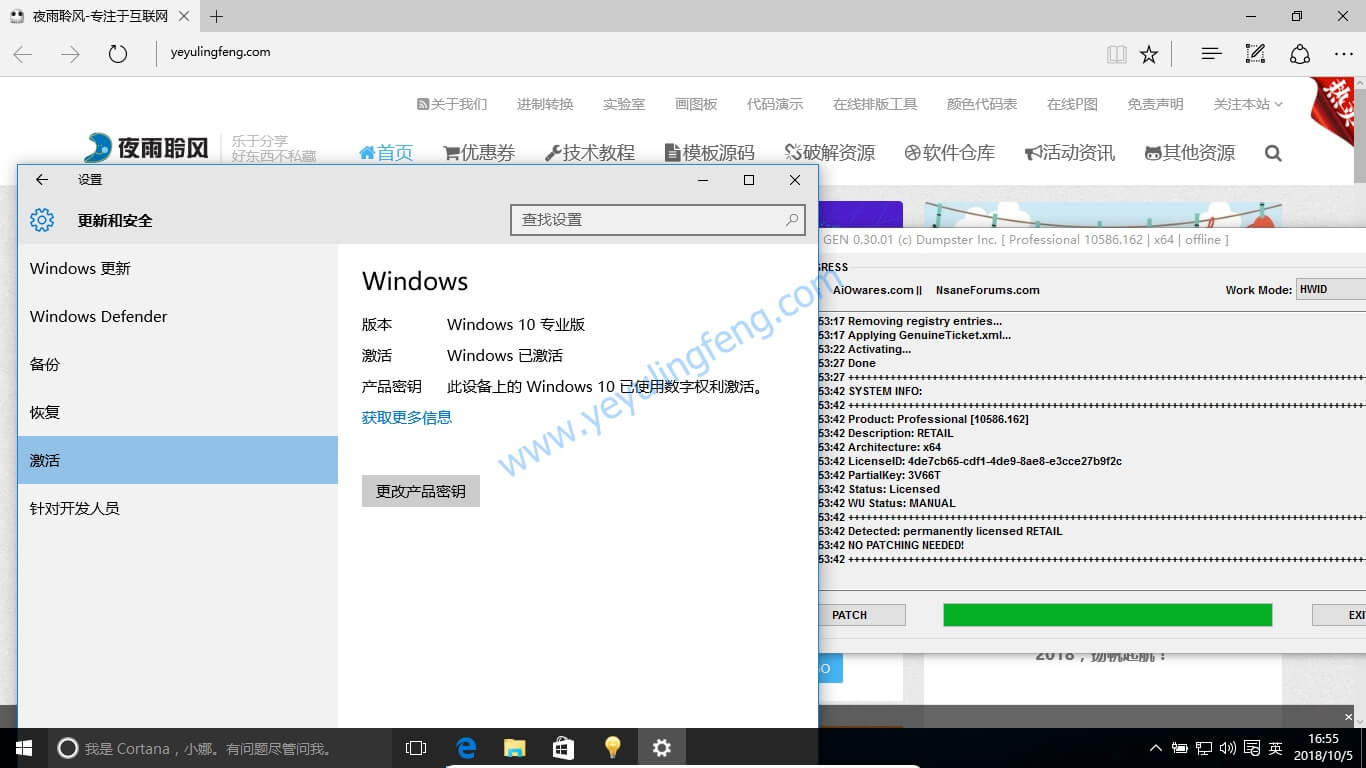Open the 代码演示 link
The image size is (1366, 768).
[x=775, y=104]
